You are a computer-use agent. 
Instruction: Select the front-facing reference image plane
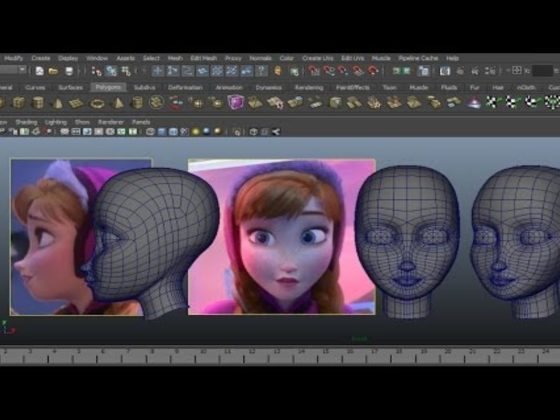(282, 237)
